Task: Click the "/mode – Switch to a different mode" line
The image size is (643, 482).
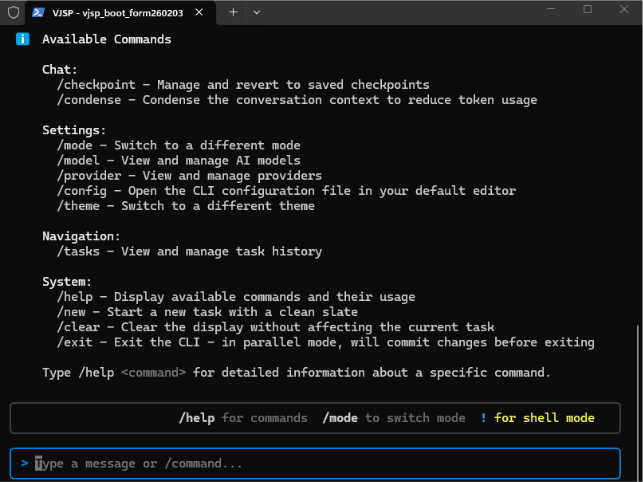Action: pos(178,146)
